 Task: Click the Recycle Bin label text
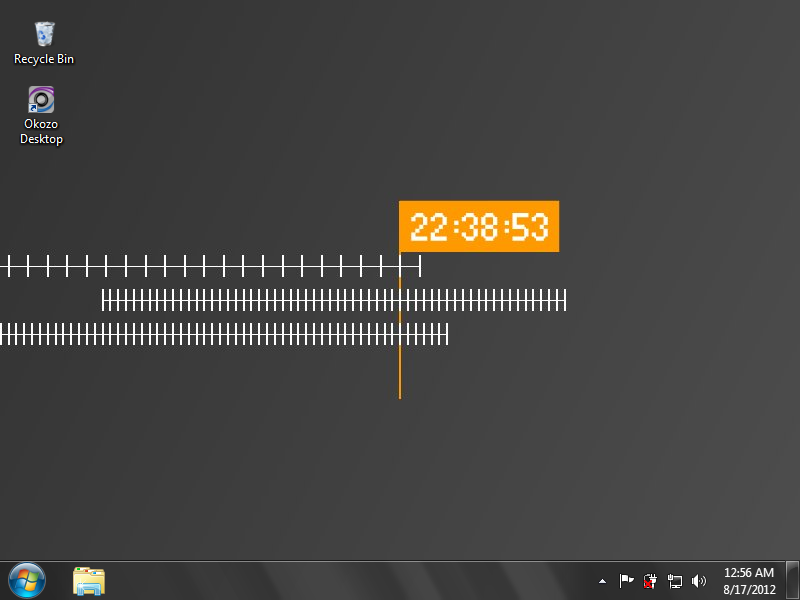point(44,59)
